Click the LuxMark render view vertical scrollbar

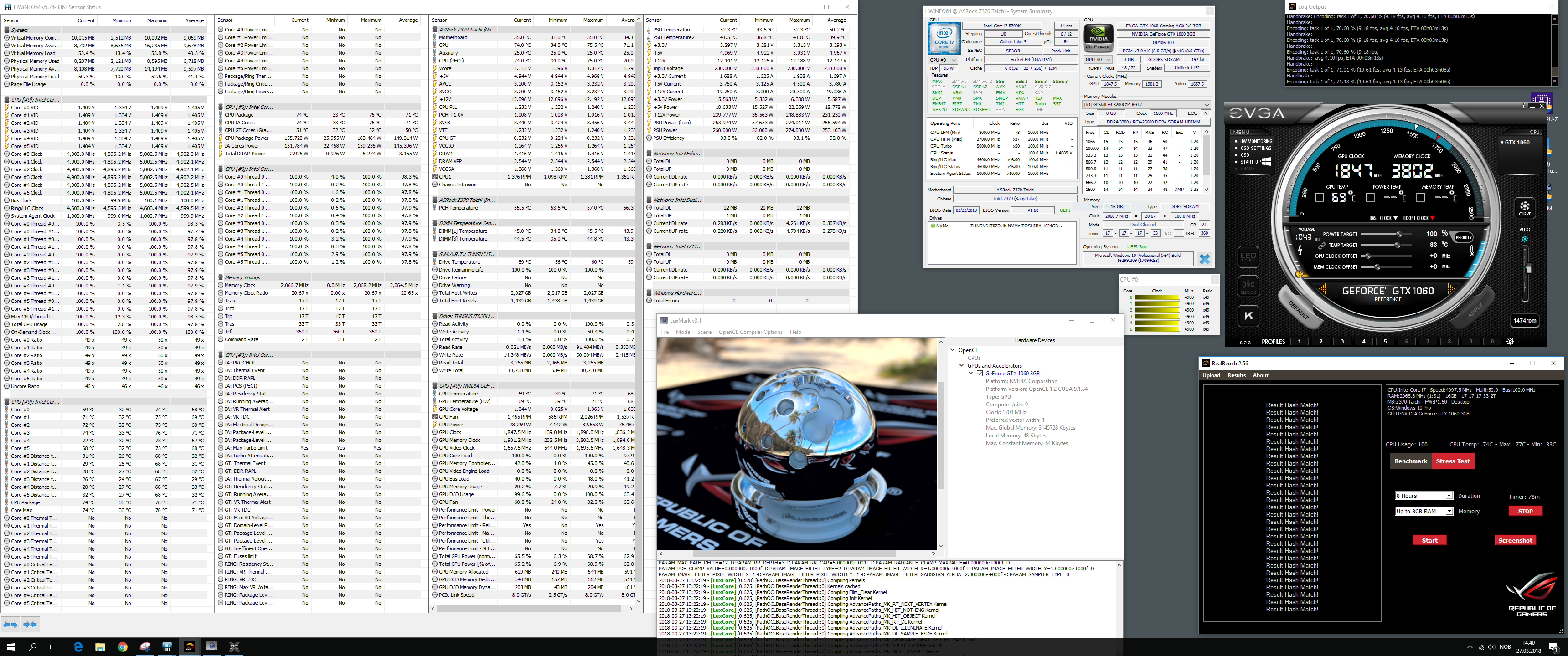pyautogui.click(x=940, y=444)
